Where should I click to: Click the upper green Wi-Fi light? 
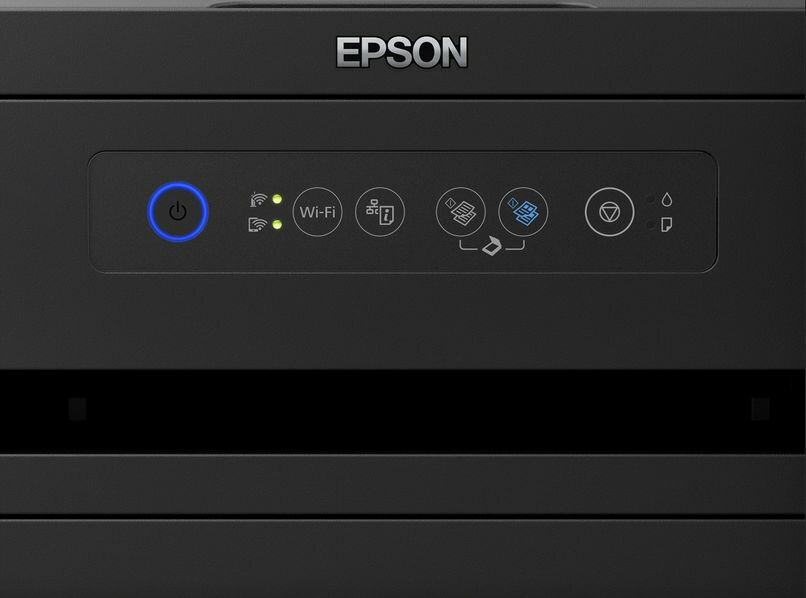[x=277, y=199]
